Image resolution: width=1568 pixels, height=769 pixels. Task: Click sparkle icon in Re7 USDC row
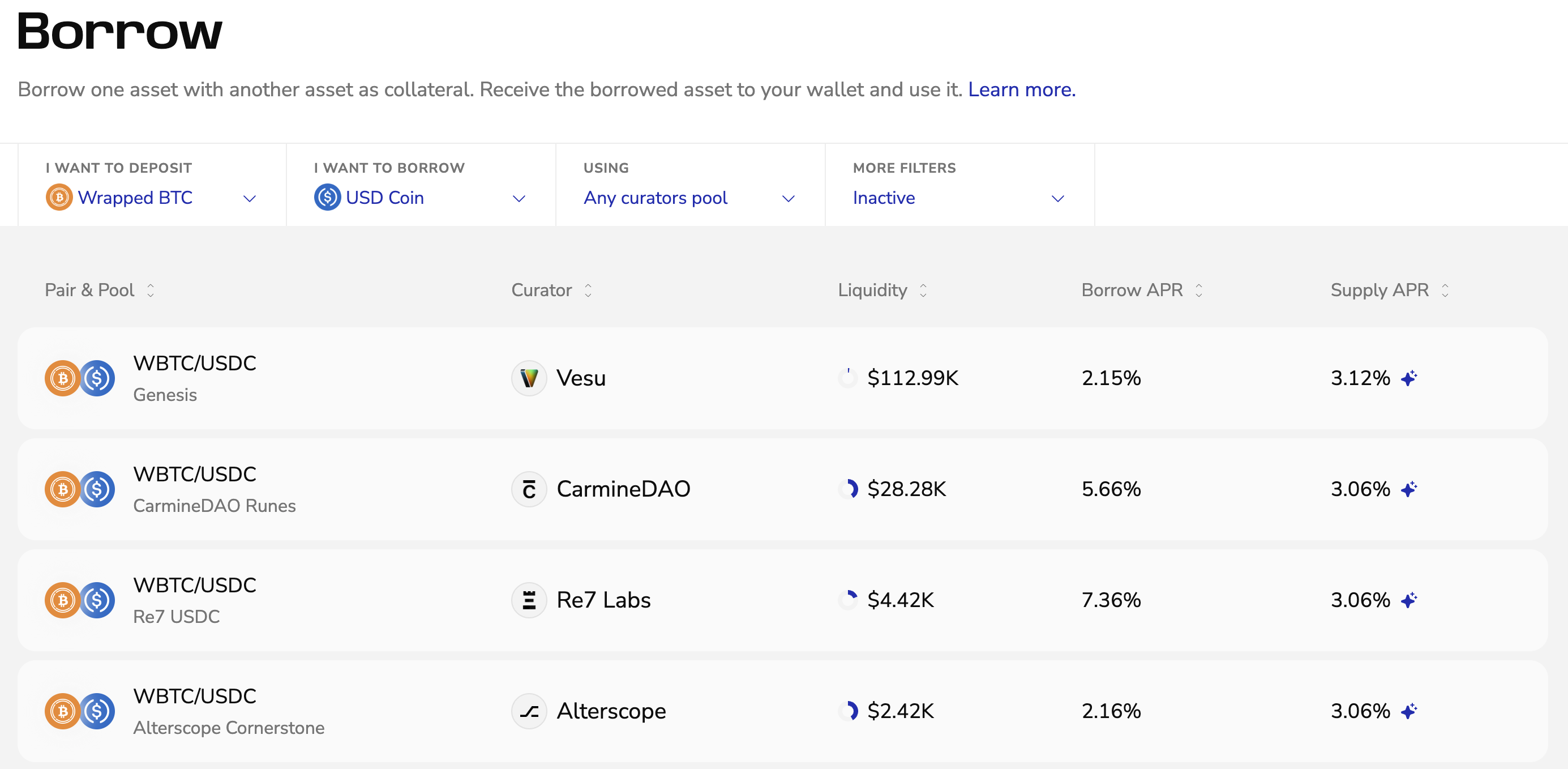click(x=1408, y=600)
